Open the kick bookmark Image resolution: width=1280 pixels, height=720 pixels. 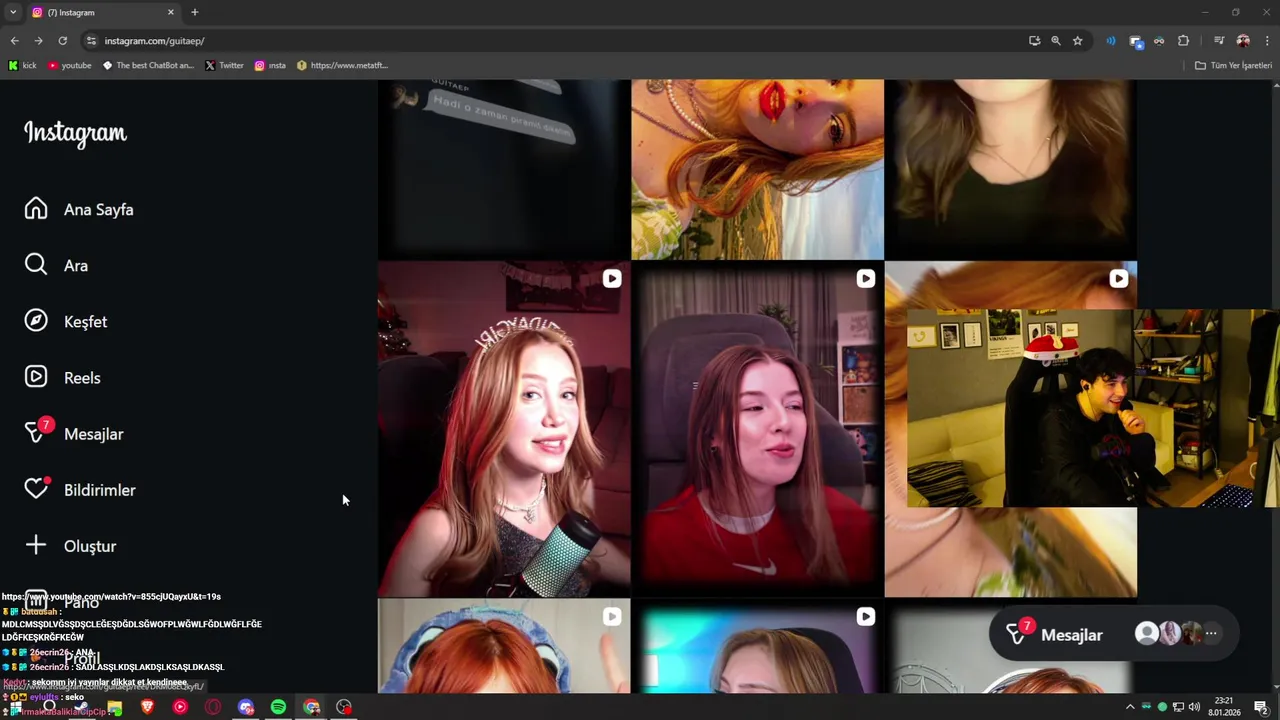[22, 65]
